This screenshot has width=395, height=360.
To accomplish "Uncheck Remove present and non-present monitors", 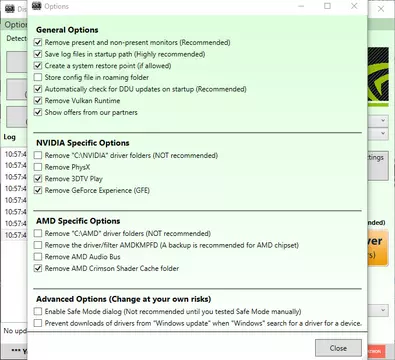I will pos(38,42).
